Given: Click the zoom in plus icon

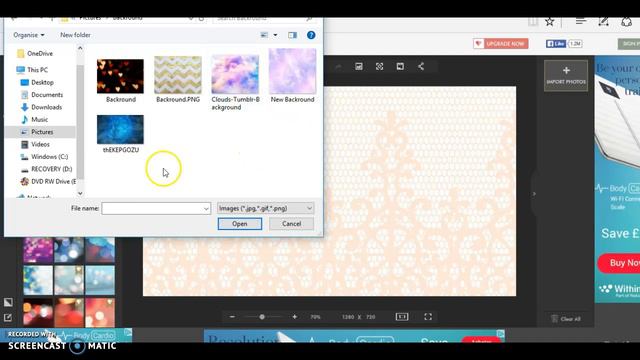Looking at the screenshot, I should 295,317.
